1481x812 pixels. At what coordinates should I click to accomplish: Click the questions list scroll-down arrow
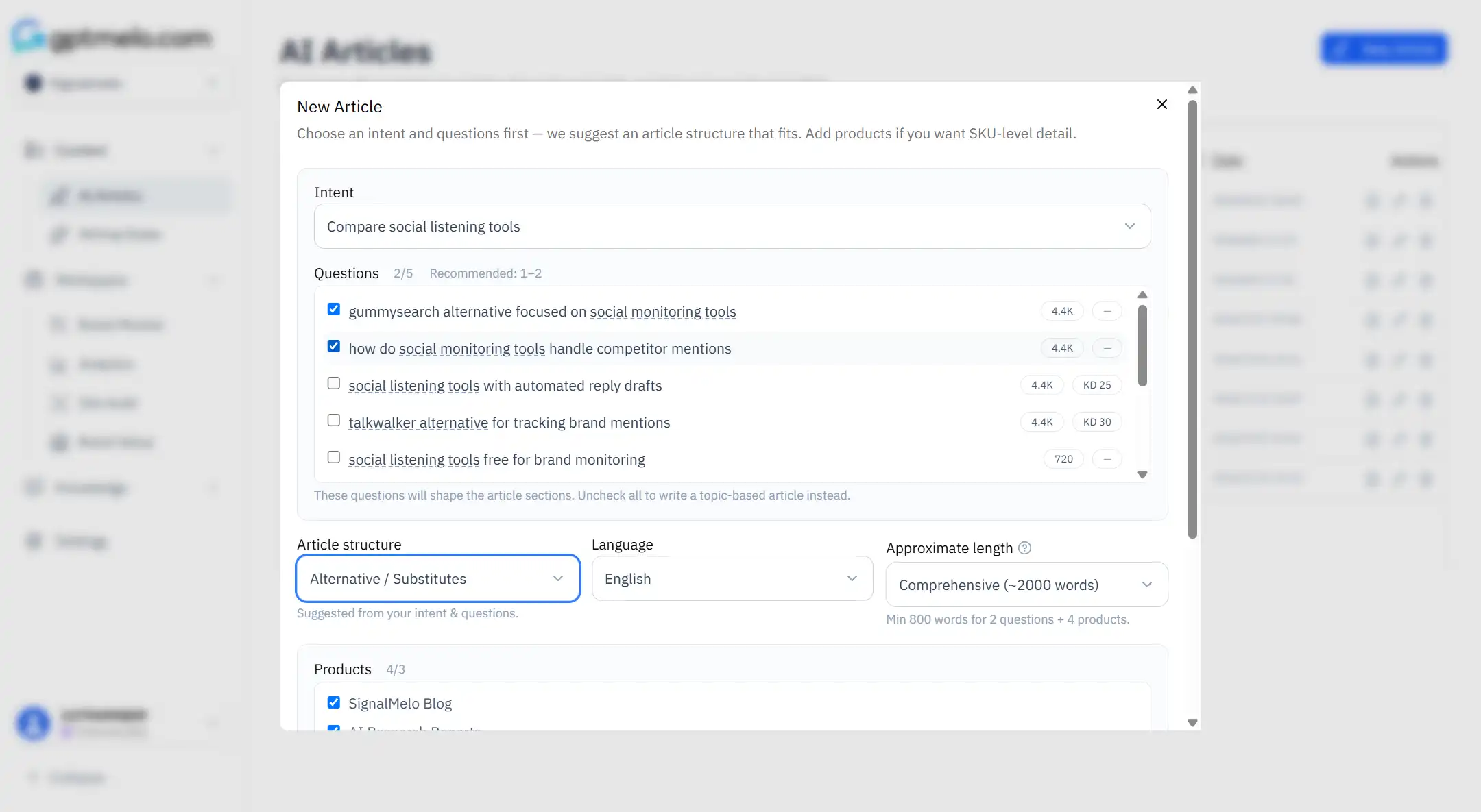point(1142,474)
